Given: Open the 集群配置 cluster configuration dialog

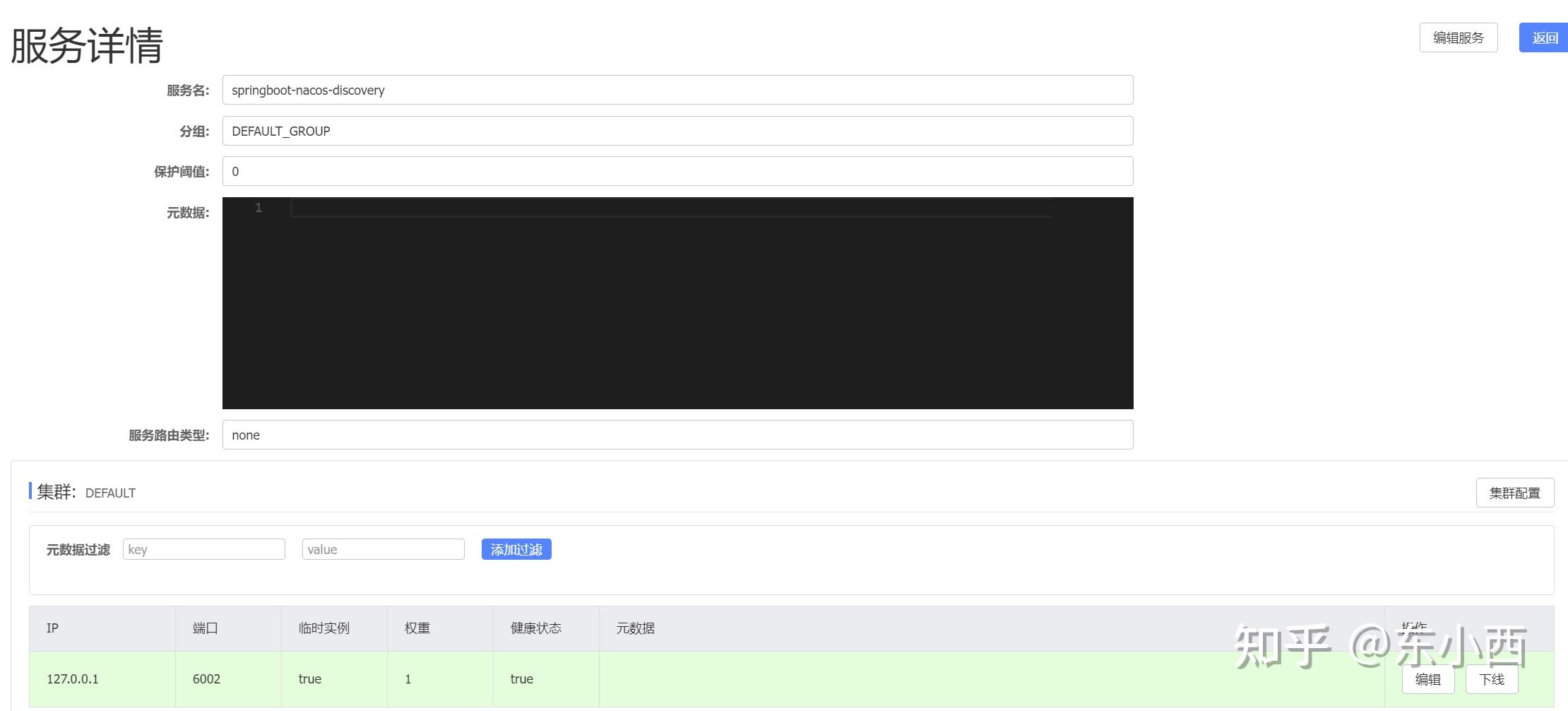Looking at the screenshot, I should tap(1514, 493).
